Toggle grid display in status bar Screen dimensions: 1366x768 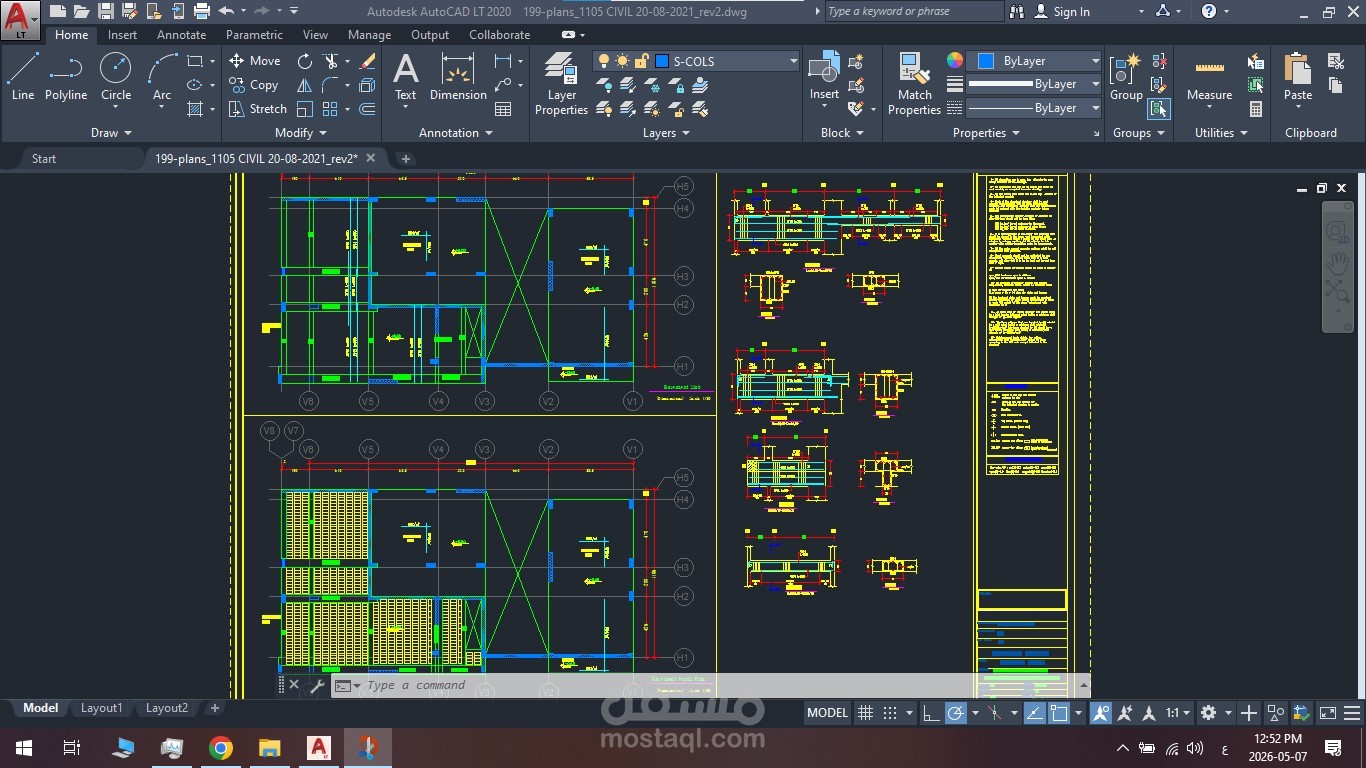(x=866, y=713)
